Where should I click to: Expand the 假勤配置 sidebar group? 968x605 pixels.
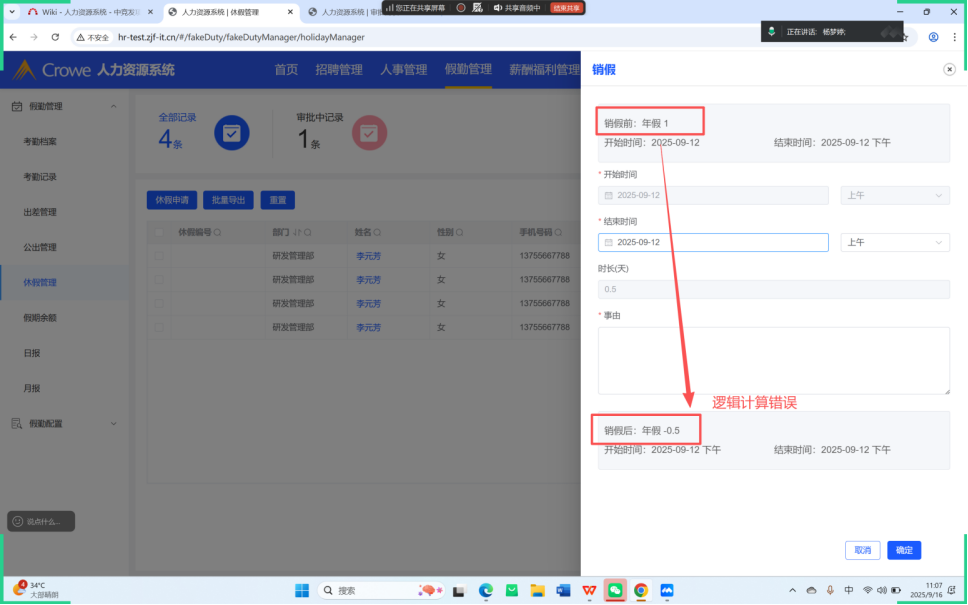[x=114, y=424]
